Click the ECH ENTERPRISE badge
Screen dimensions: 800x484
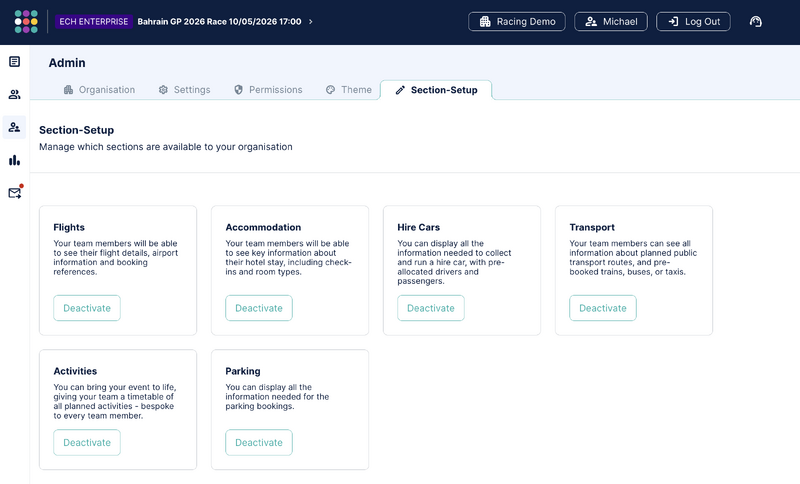[94, 21]
